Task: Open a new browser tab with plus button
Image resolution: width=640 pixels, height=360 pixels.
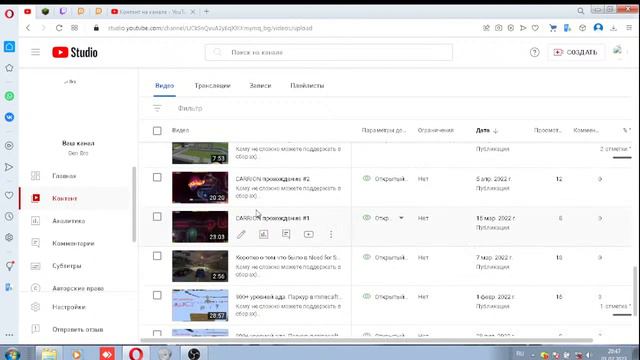Action: coord(207,11)
